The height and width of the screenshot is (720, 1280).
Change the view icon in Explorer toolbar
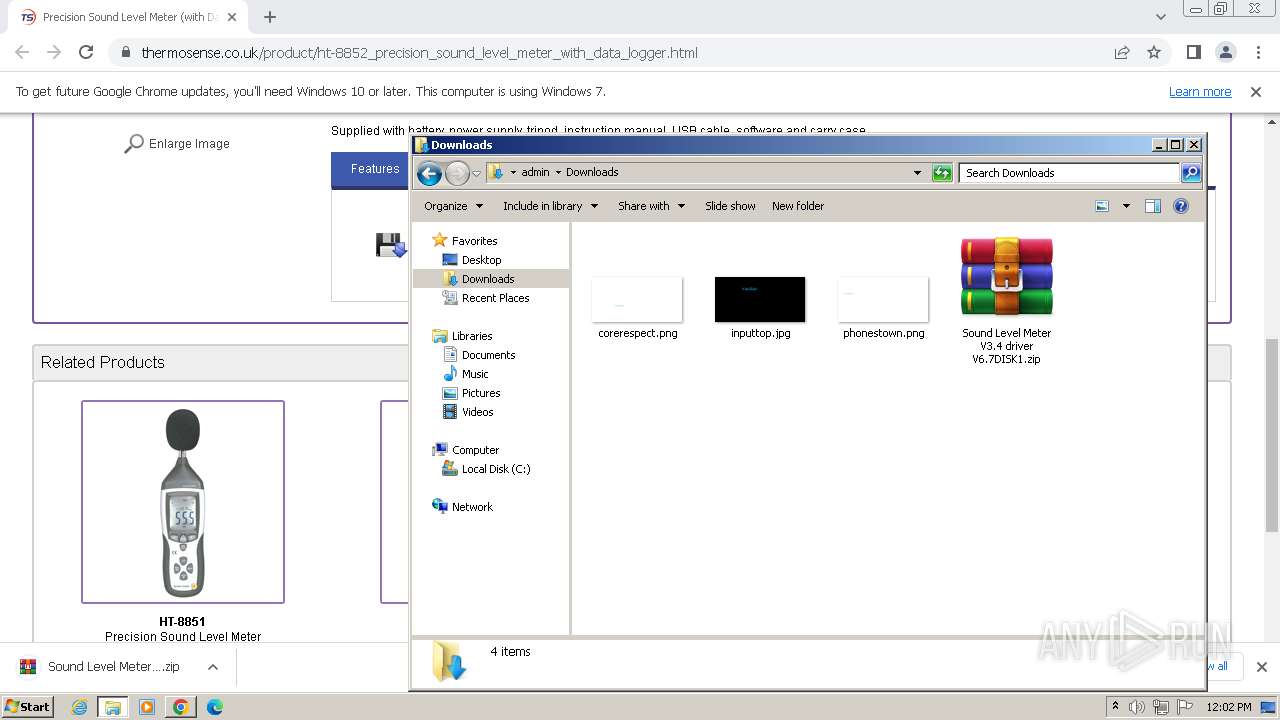point(1102,206)
